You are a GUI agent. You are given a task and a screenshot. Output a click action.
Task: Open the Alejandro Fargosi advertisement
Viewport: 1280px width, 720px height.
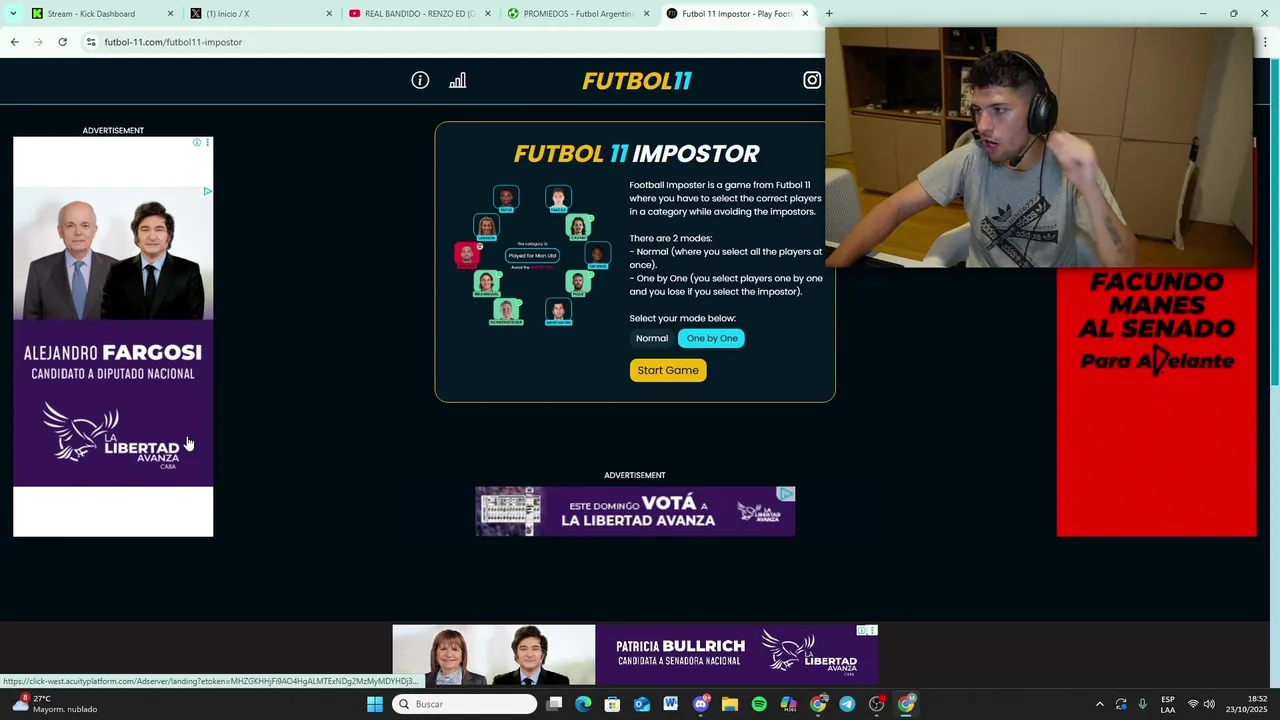(x=113, y=336)
